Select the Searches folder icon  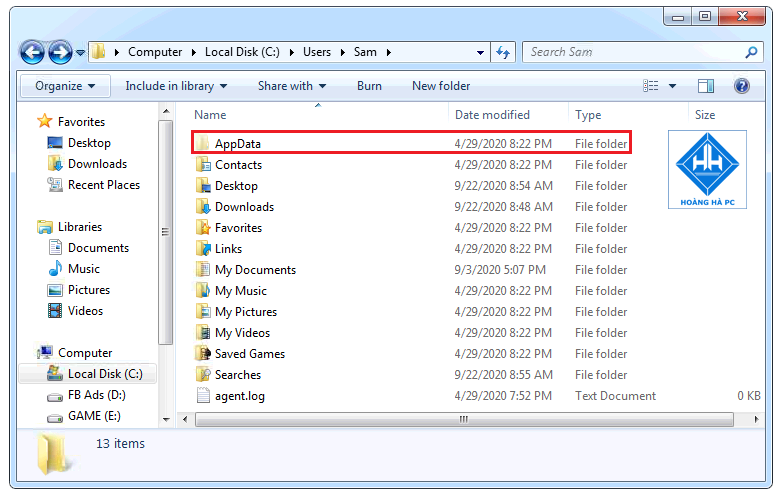pos(203,374)
